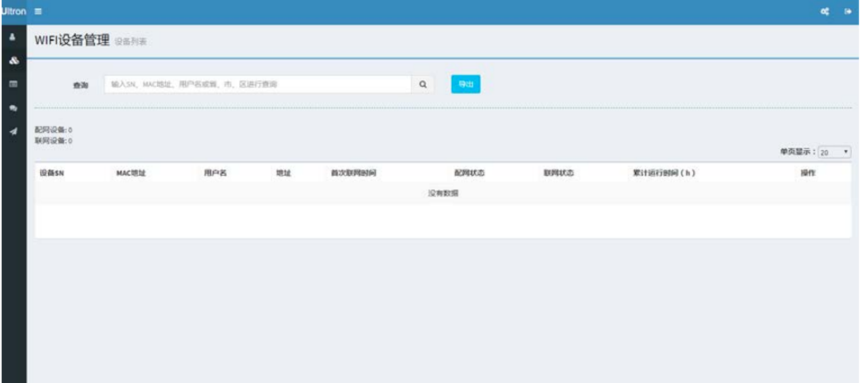860x383 pixels.
Task: Open the settings gears icon in header
Action: [824, 12]
